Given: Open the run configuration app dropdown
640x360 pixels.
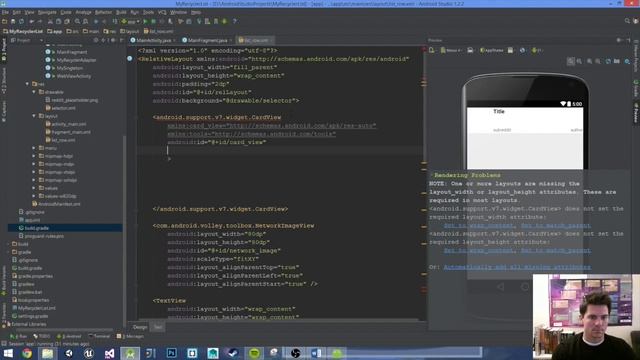Looking at the screenshot, I should (x=130, y=21).
